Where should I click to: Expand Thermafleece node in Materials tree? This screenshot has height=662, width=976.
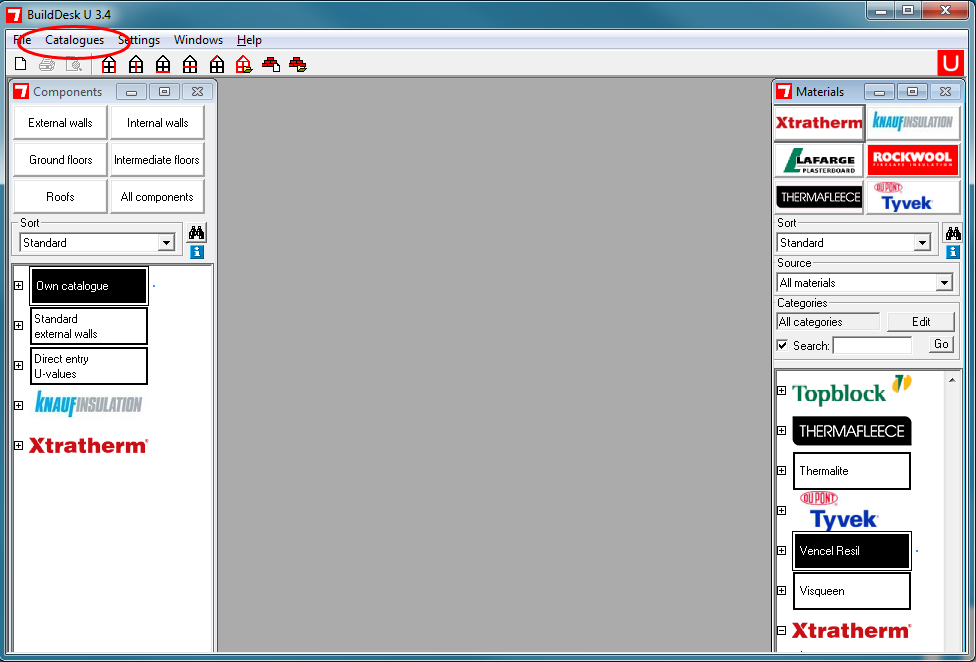pos(782,431)
